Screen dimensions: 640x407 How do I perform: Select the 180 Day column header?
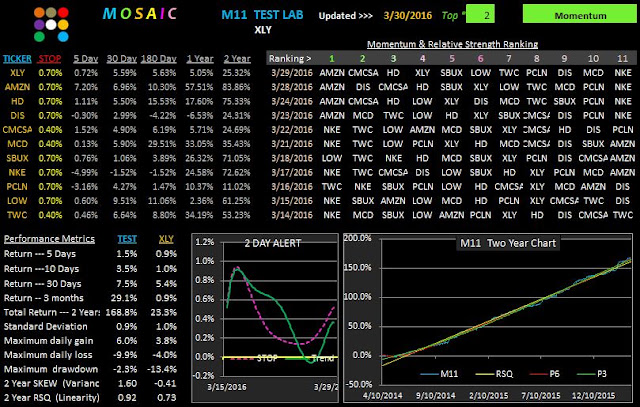158,59
